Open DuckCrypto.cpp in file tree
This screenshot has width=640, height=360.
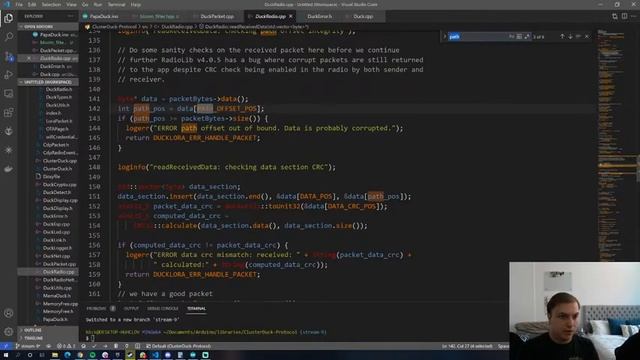[60, 184]
